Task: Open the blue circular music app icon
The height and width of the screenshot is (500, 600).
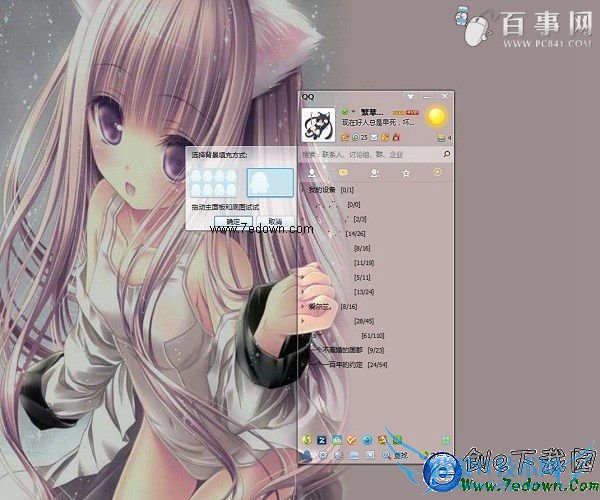Action: coord(367,440)
